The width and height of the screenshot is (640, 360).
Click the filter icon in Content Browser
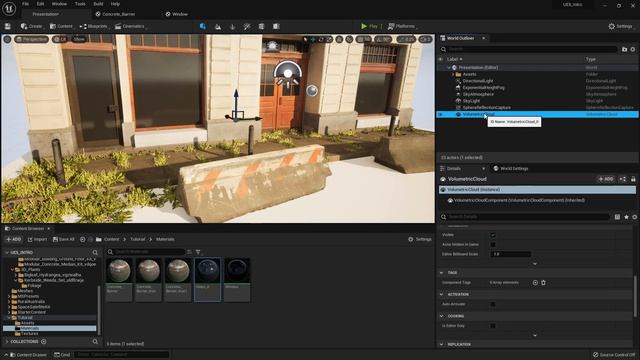coord(198,252)
